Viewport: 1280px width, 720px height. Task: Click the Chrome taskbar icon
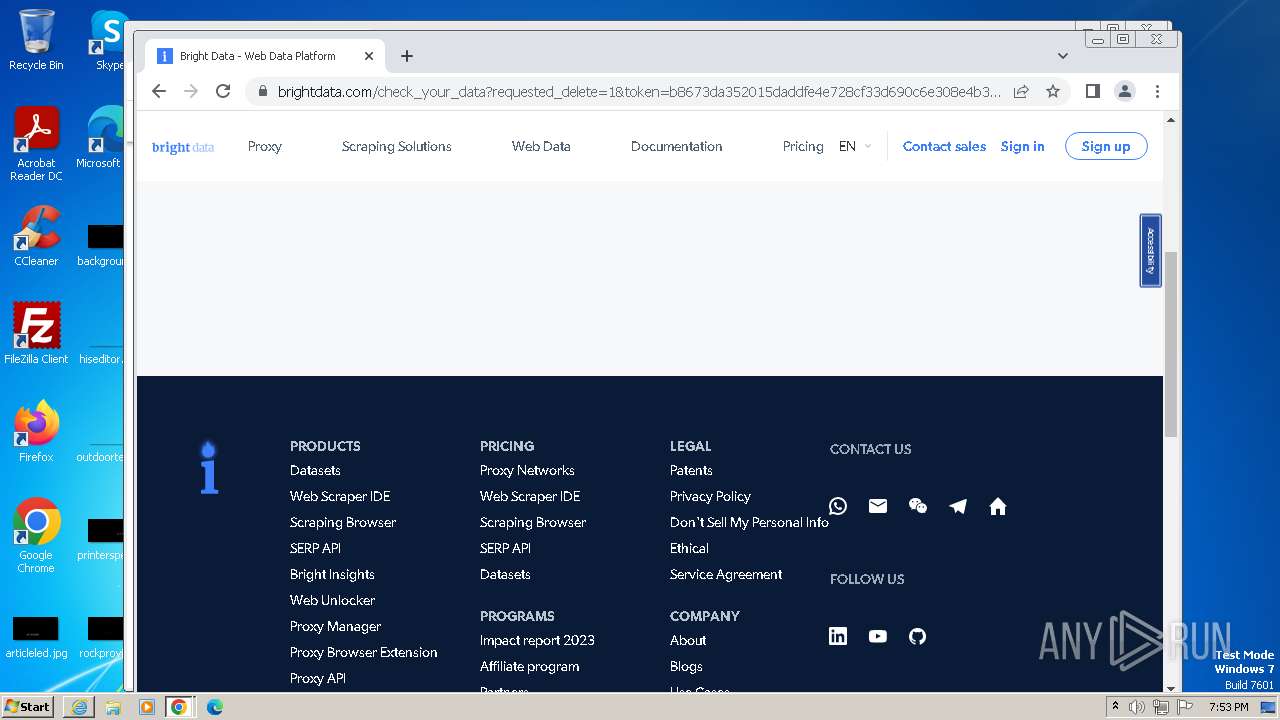179,707
